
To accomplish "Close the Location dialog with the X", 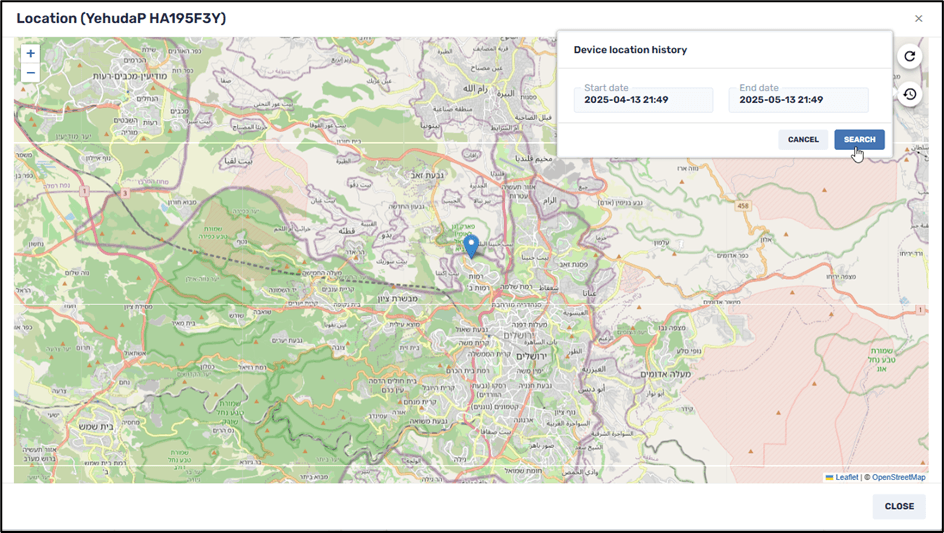I will tap(919, 18).
